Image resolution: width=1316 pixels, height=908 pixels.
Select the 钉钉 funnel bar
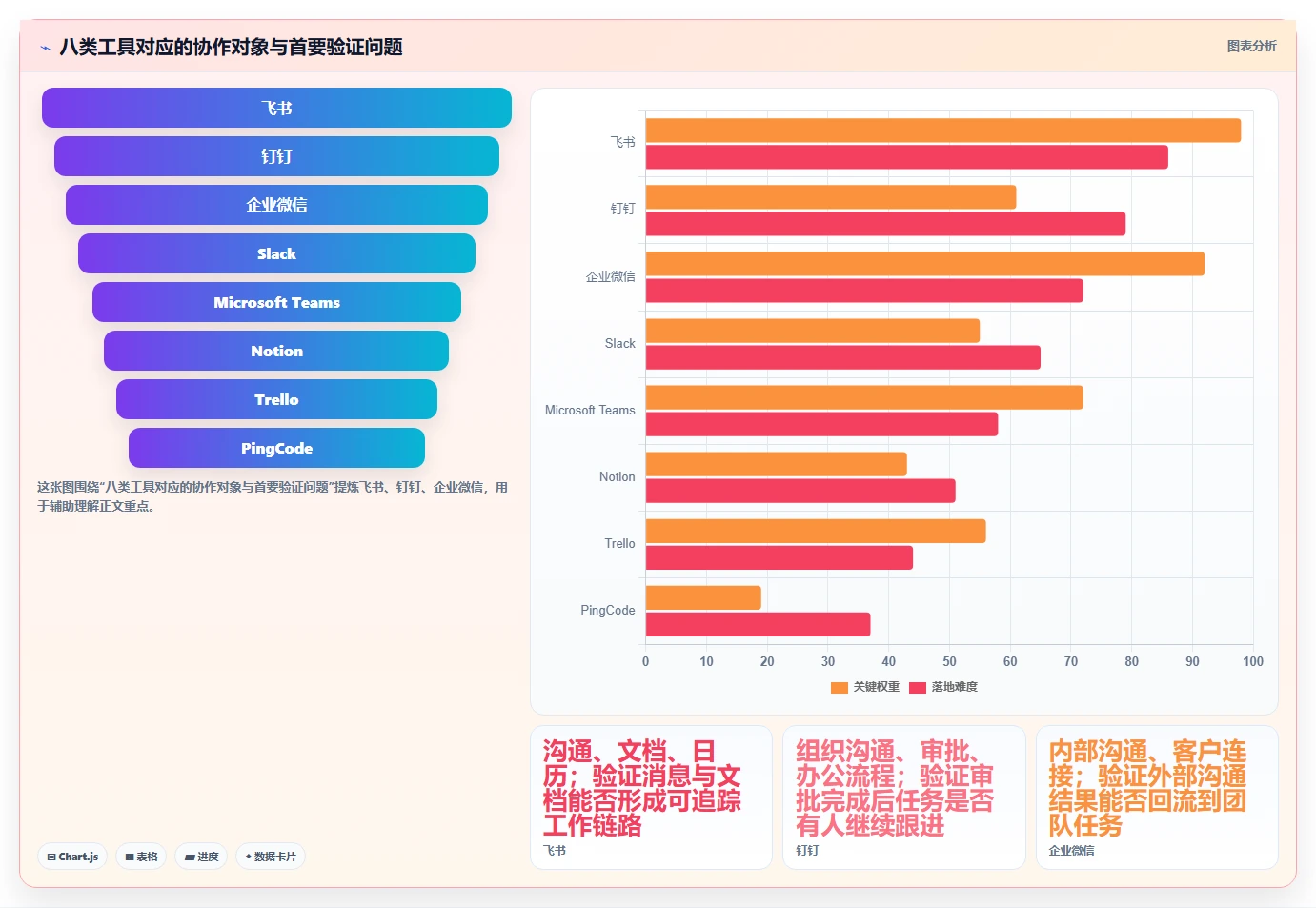click(x=276, y=156)
